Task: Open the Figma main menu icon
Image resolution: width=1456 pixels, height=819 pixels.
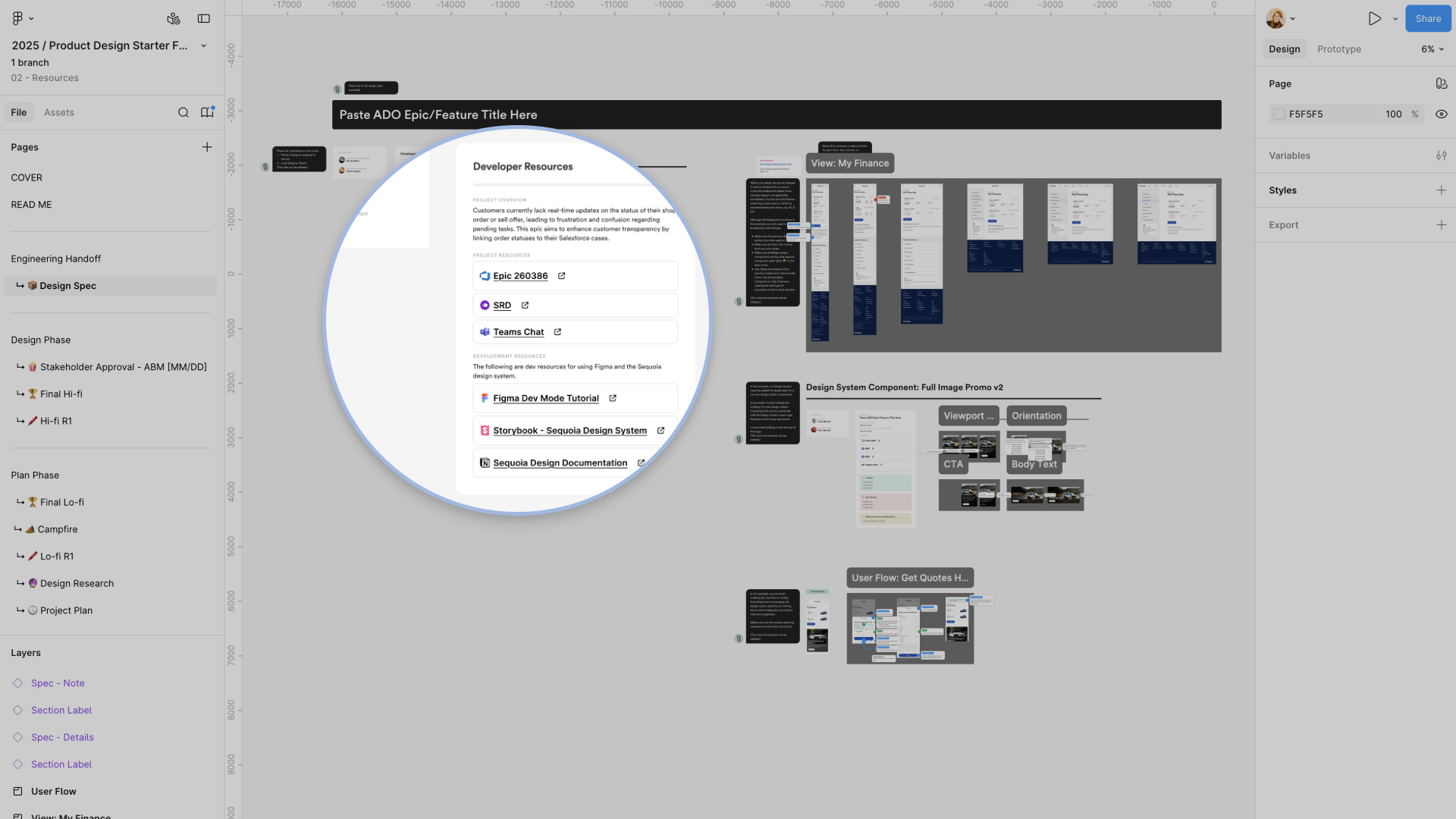Action: tap(18, 18)
